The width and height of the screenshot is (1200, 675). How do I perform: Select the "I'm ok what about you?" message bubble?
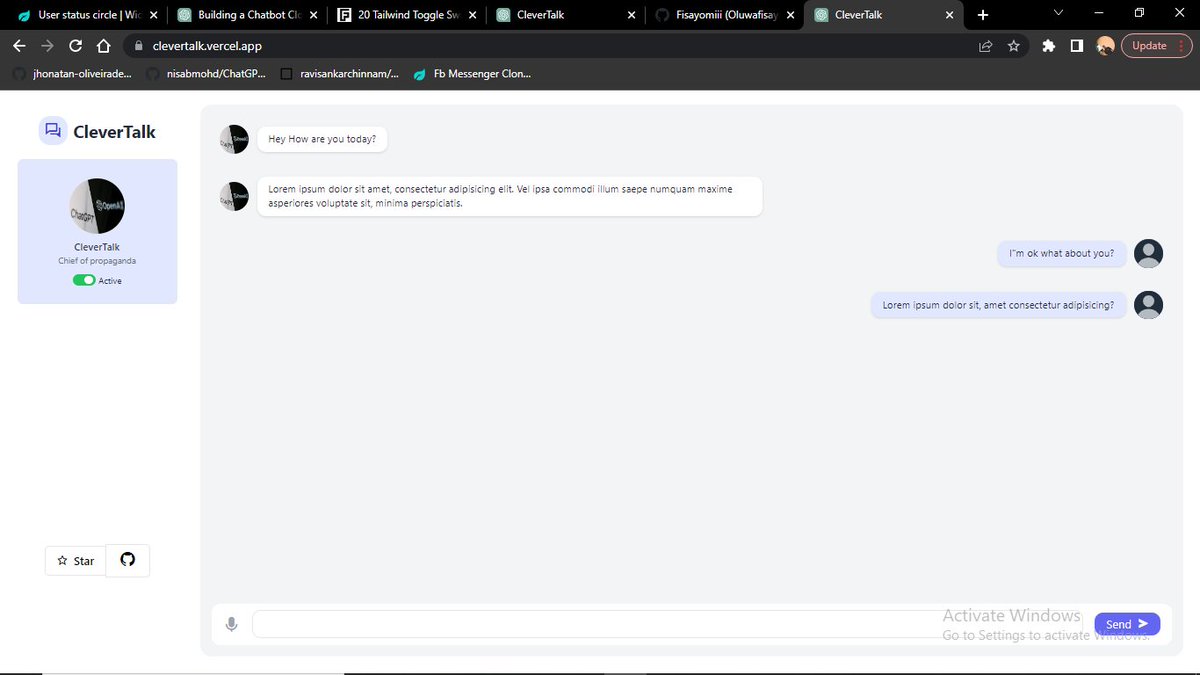click(x=1062, y=254)
